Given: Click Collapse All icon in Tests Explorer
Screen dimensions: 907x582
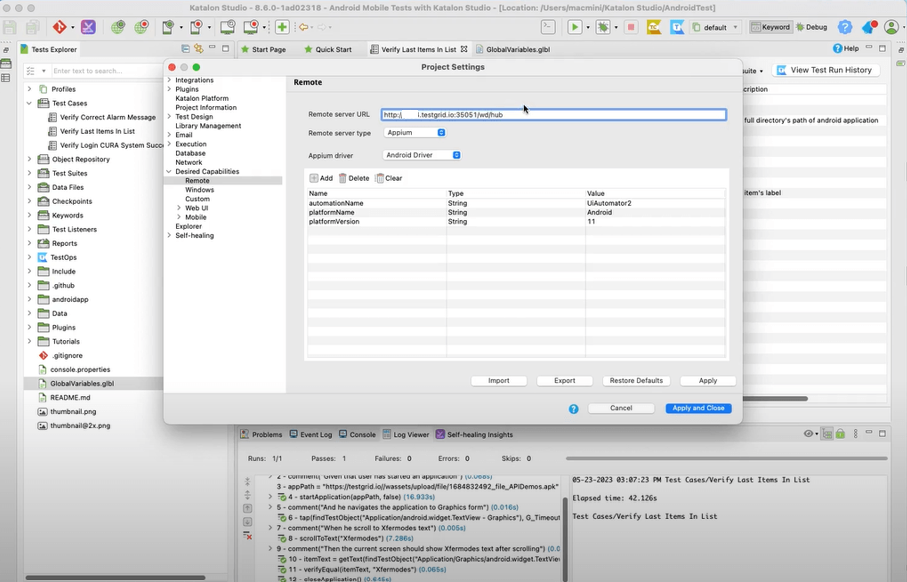Looking at the screenshot, I should pyautogui.click(x=185, y=49).
